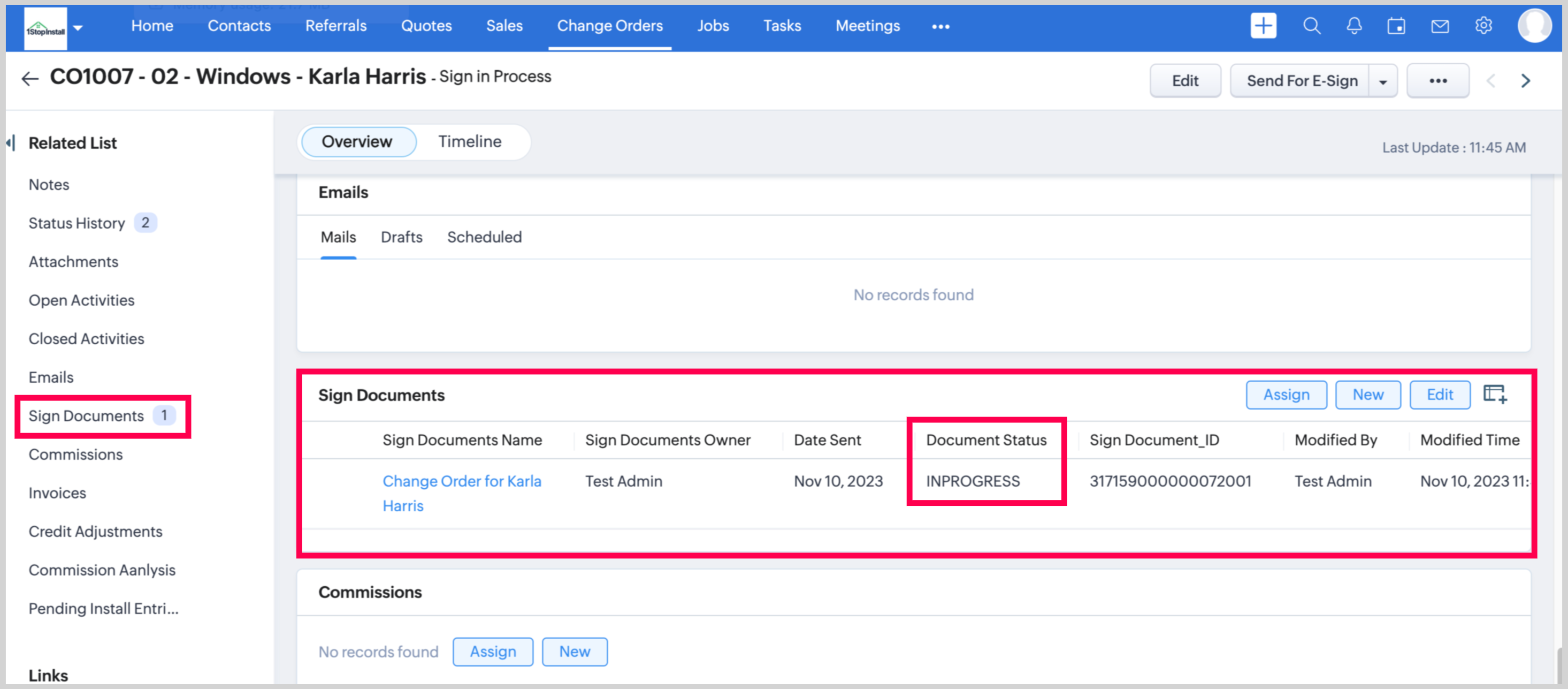Click the plus create-new icon

[1263, 26]
